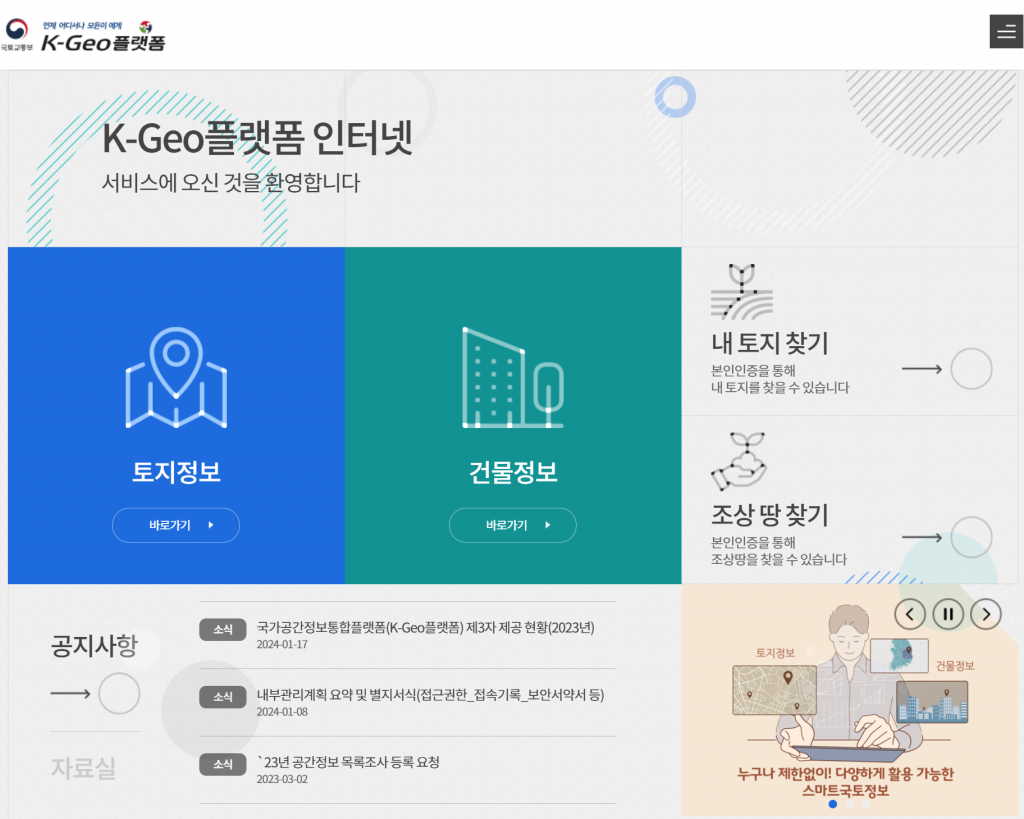
Task: Open 조상 땅 찾기 heading
Action: tap(769, 515)
